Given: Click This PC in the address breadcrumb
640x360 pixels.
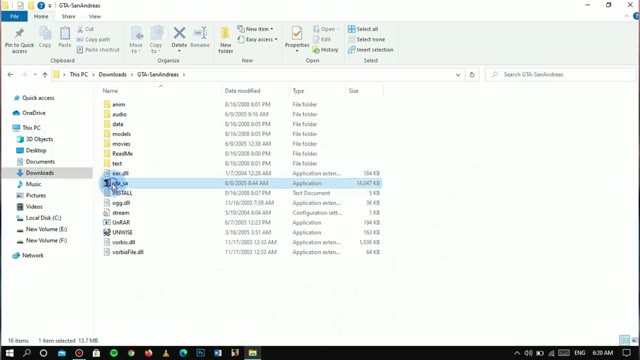Looking at the screenshot, I should click(78, 74).
